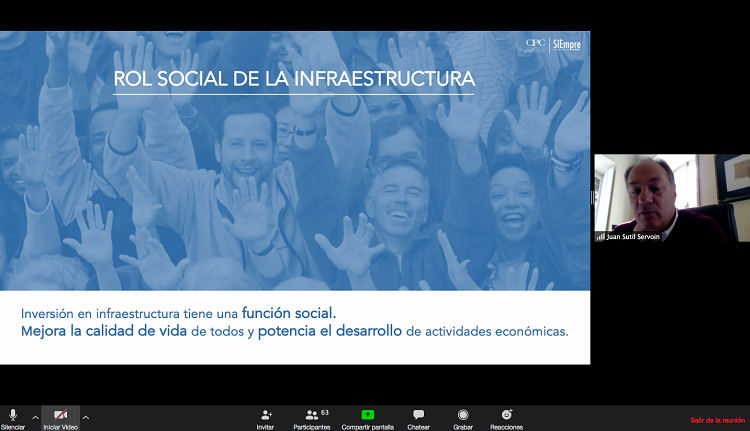Click the 63 participant count badge

click(325, 411)
